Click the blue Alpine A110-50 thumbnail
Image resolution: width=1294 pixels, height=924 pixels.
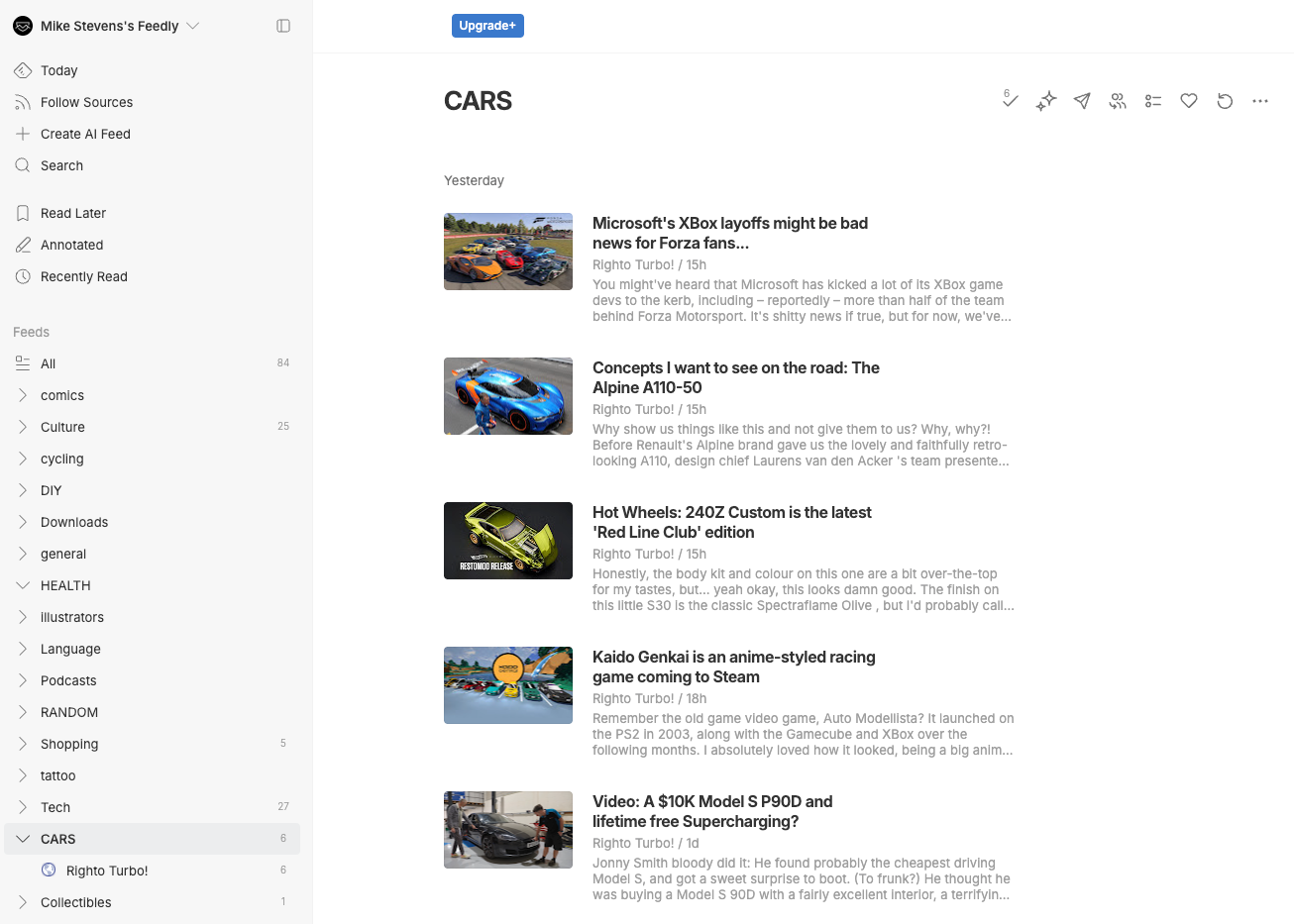click(x=508, y=396)
